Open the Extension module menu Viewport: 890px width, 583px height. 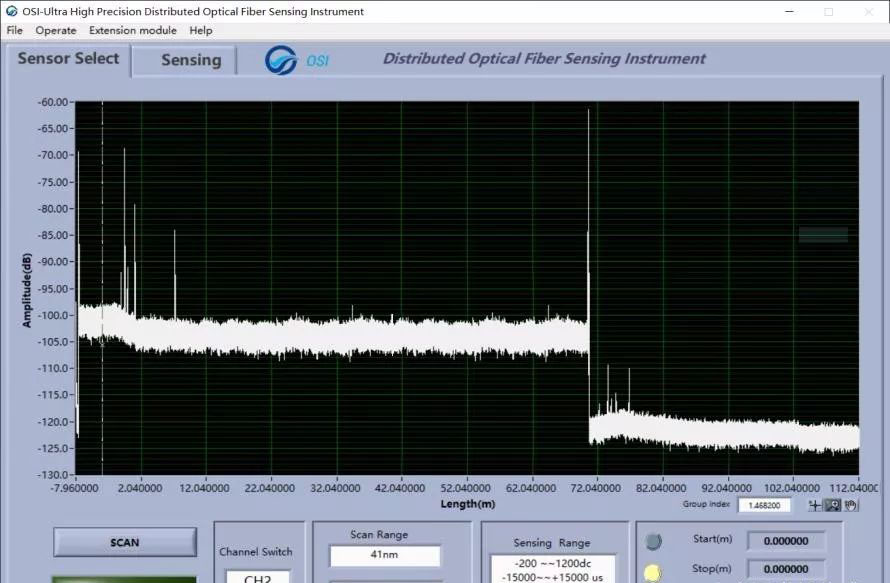pos(132,31)
